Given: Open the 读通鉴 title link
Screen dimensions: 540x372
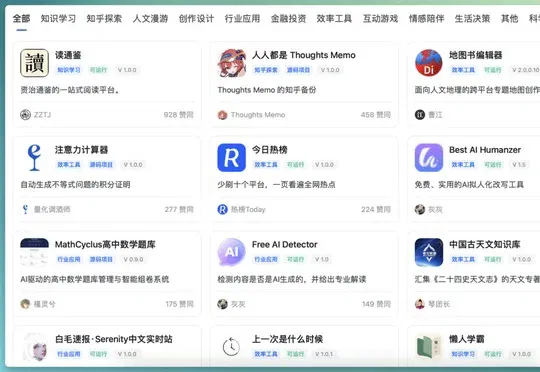Looking at the screenshot, I should (68, 55).
